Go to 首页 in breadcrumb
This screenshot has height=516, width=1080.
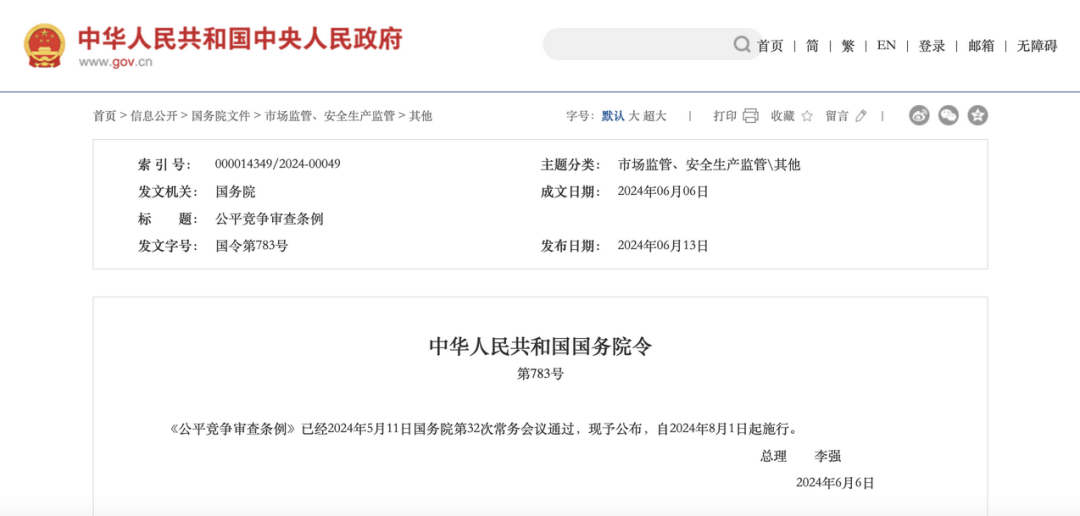point(105,116)
